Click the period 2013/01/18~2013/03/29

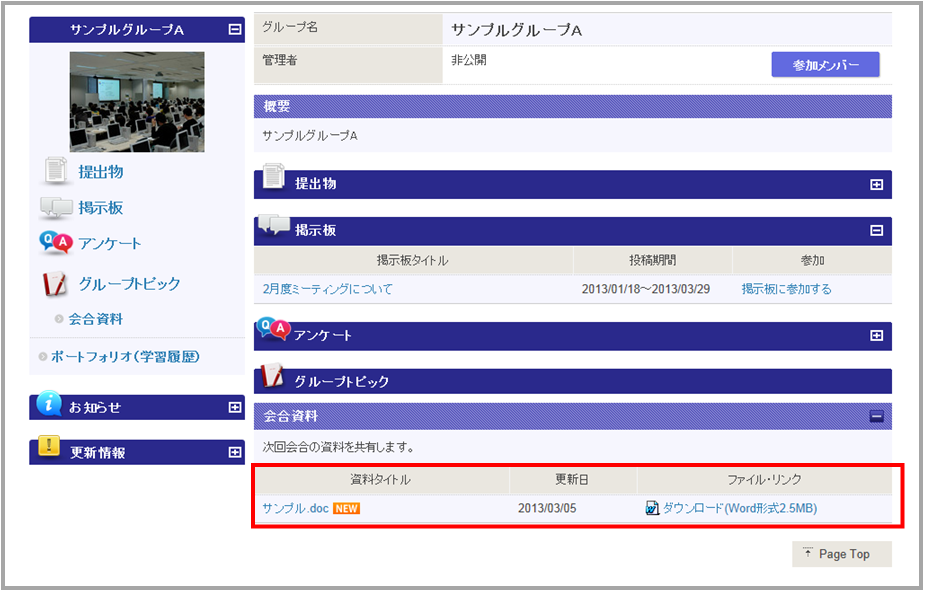click(645, 289)
